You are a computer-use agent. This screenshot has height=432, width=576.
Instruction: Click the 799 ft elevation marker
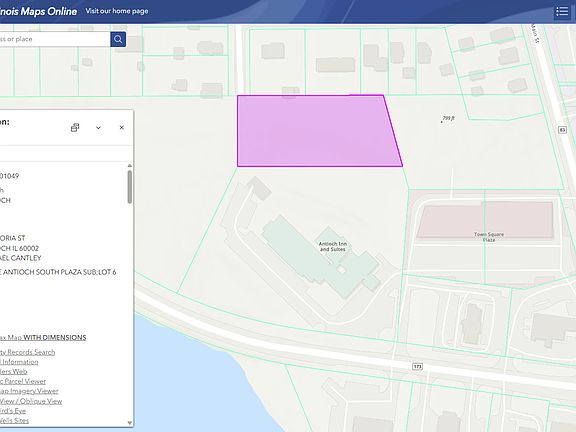click(448, 119)
